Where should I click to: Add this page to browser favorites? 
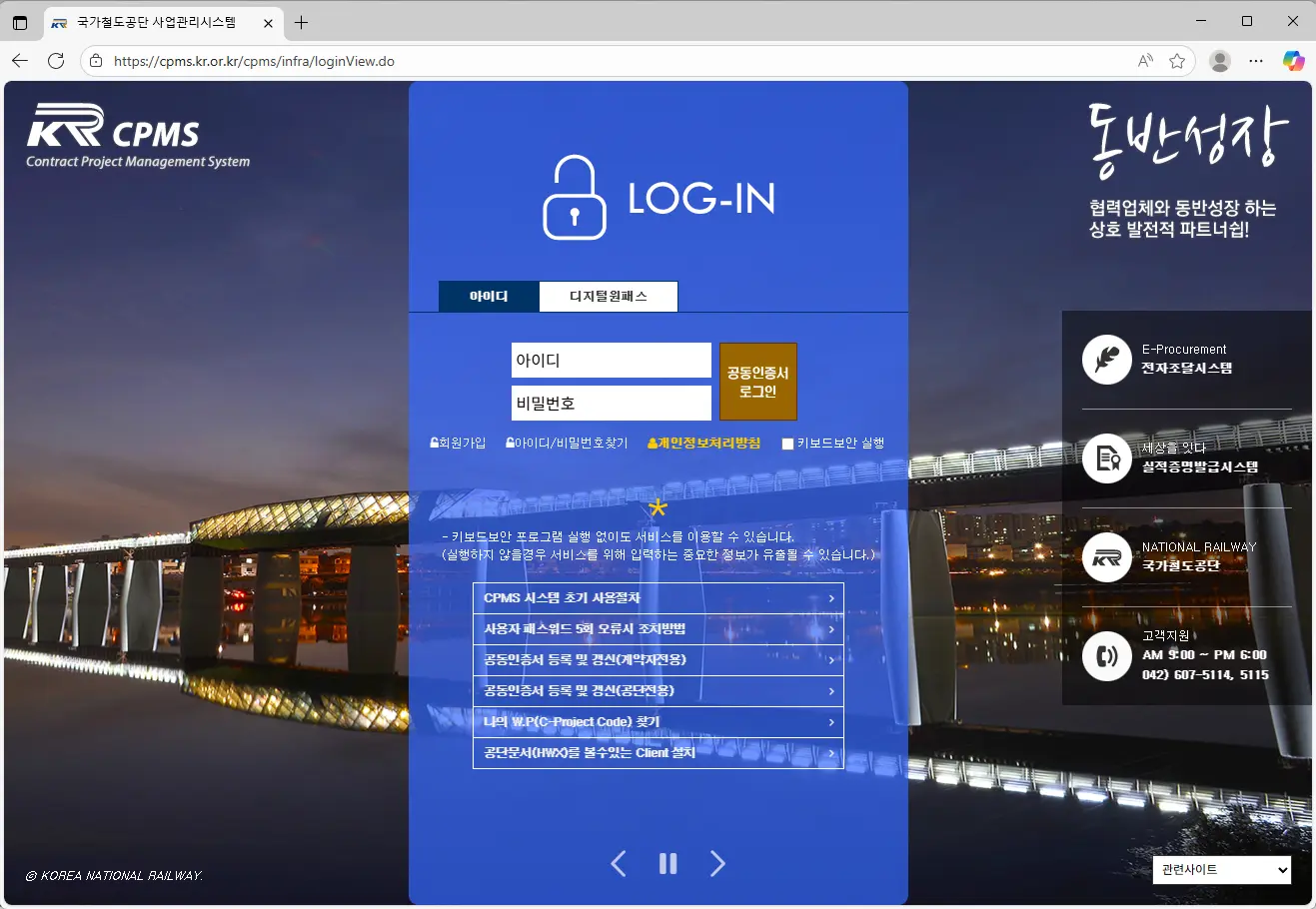coord(1177,61)
